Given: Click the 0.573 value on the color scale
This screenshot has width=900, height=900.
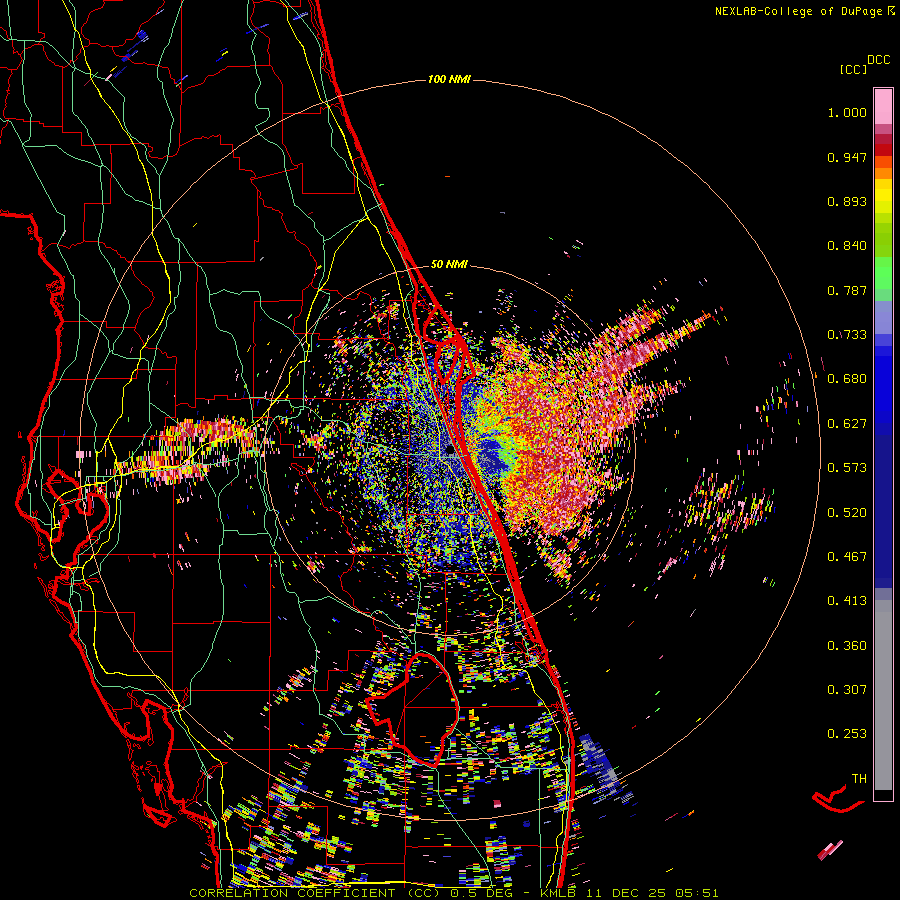Looking at the screenshot, I should pyautogui.click(x=847, y=468).
